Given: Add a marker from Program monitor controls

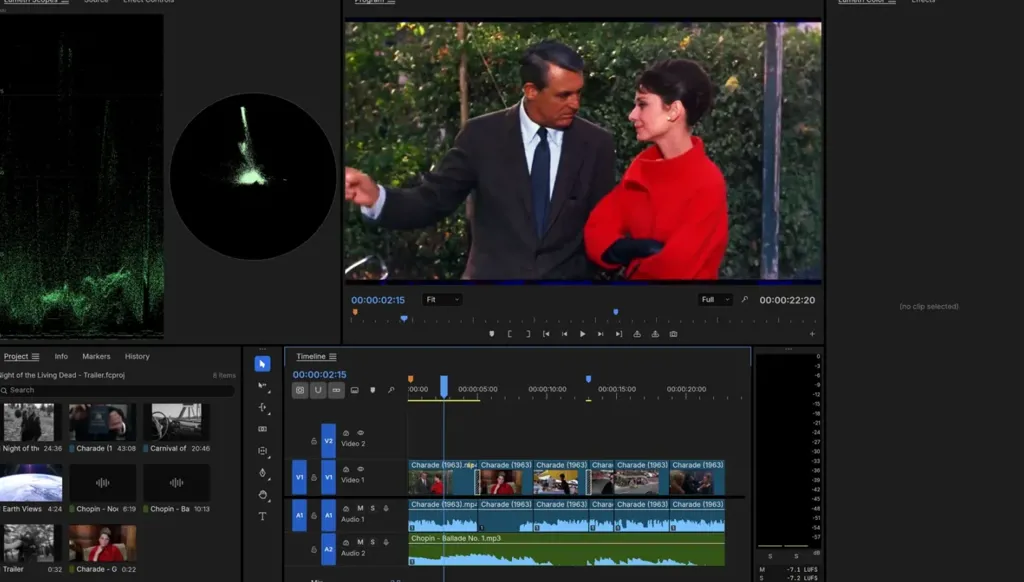Looking at the screenshot, I should coord(492,334).
